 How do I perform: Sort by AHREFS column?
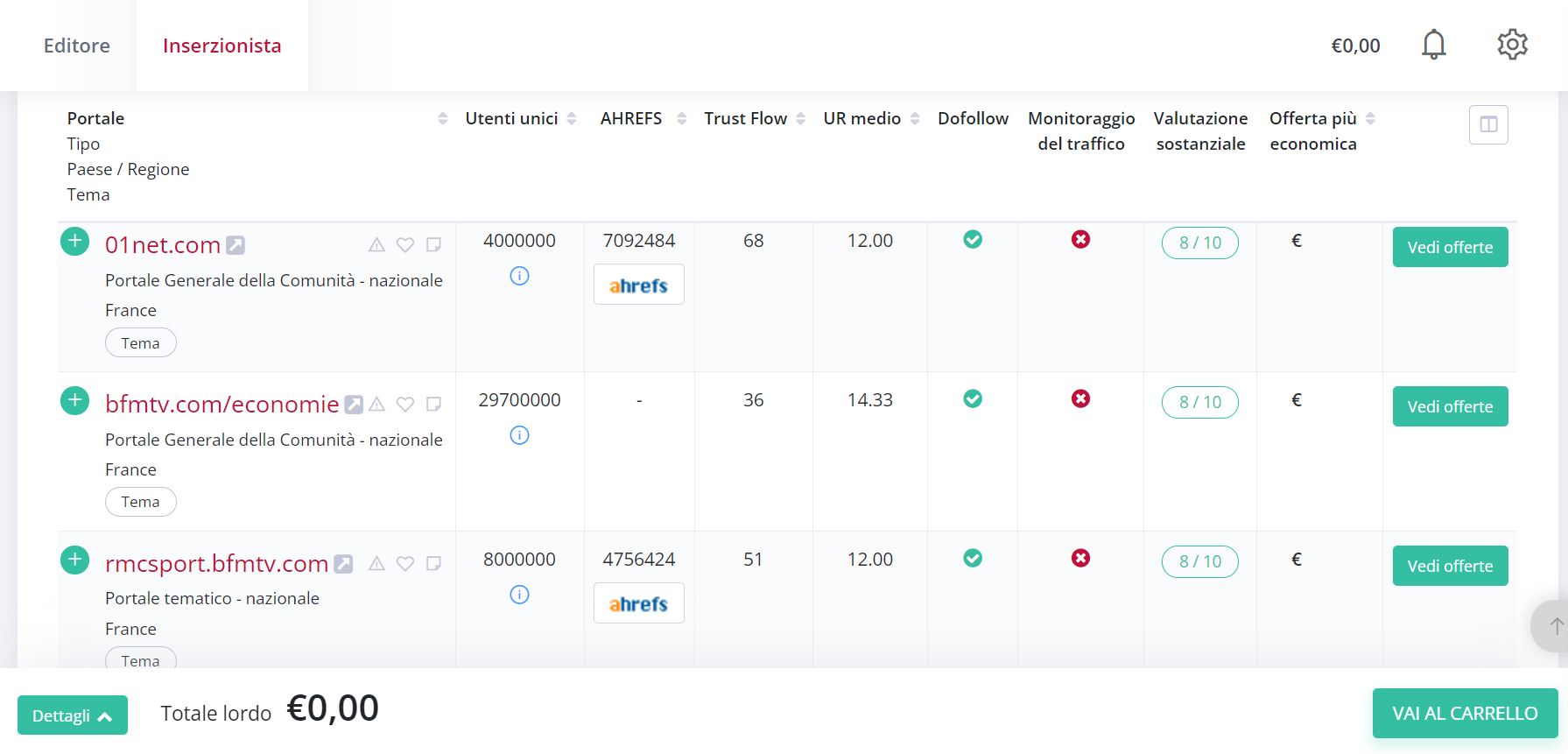(x=682, y=118)
